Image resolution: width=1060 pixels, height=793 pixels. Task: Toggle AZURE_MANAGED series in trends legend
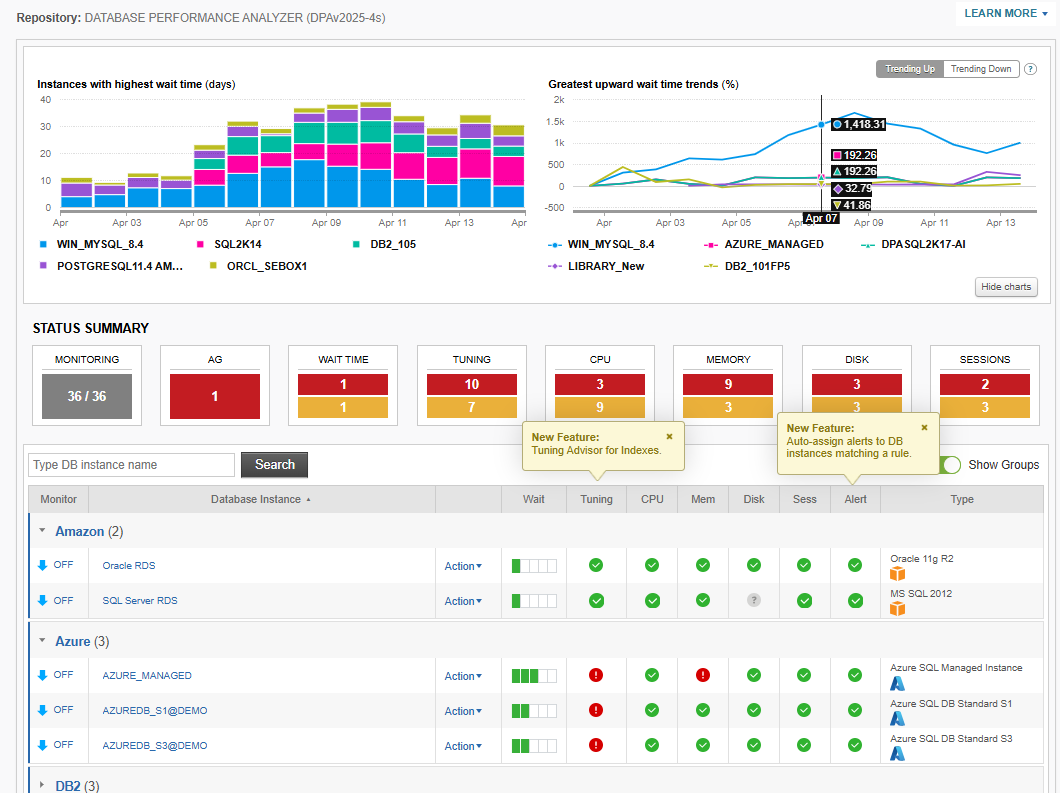click(764, 244)
